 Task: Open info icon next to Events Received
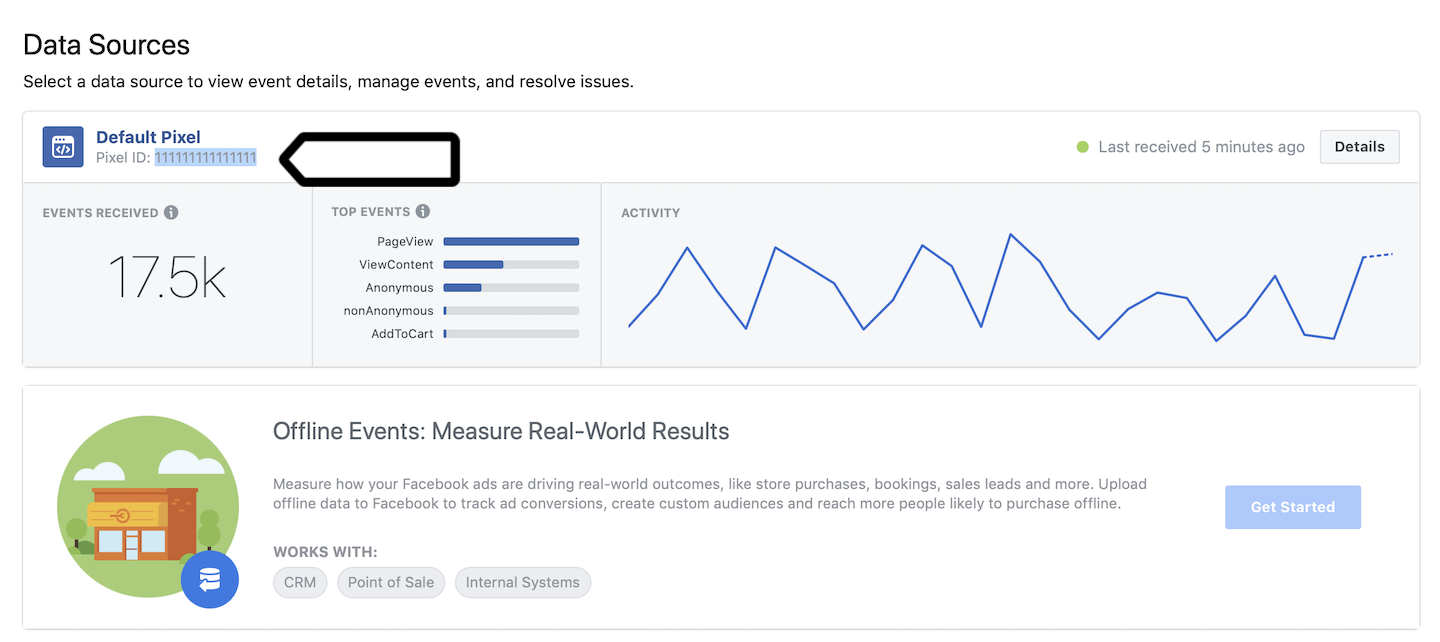click(171, 213)
